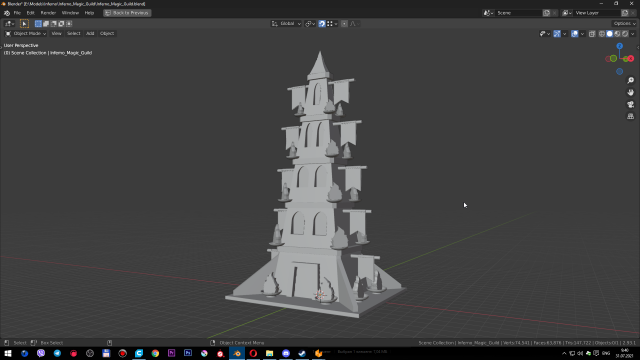Click the Windows Start button
This screenshot has width=640, height=360.
point(8,353)
